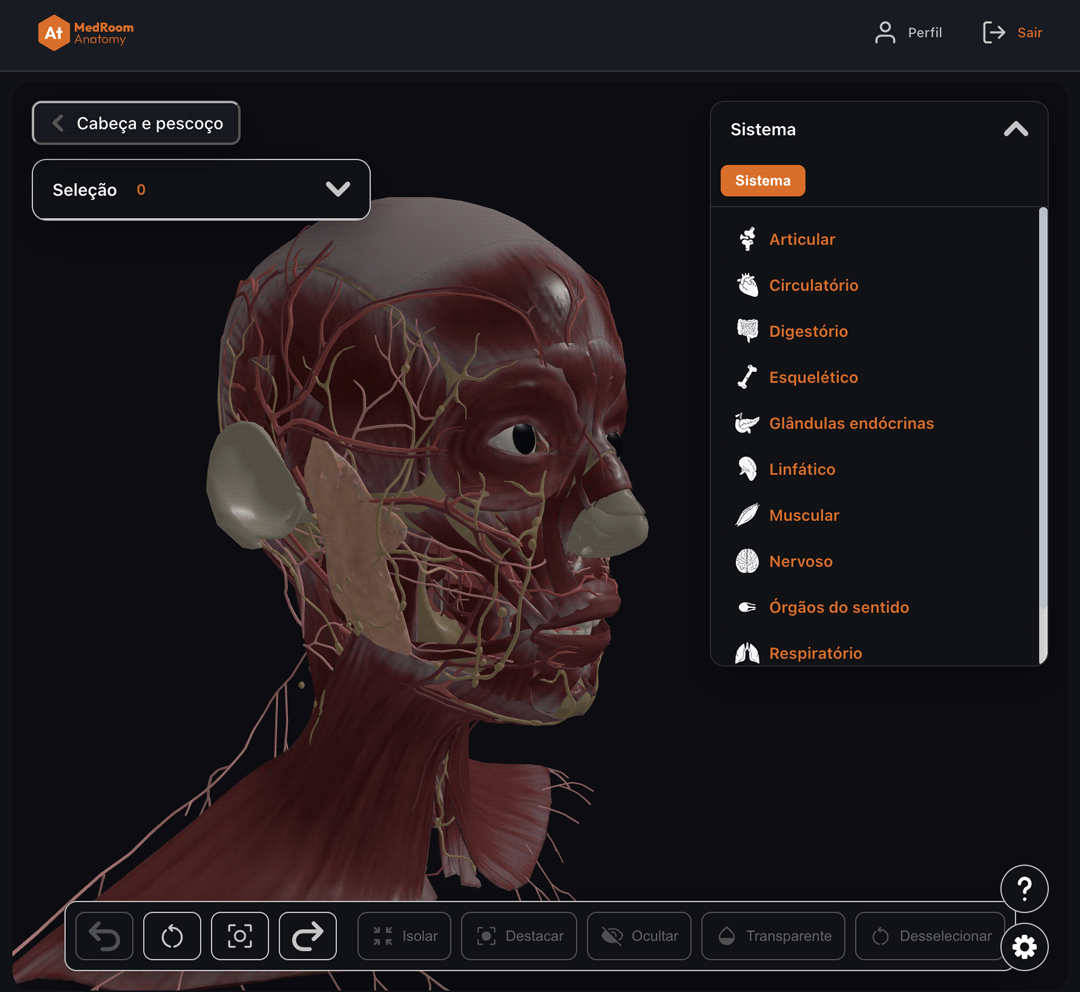Select the orange Sistema tab
The width and height of the screenshot is (1080, 992).
point(762,180)
